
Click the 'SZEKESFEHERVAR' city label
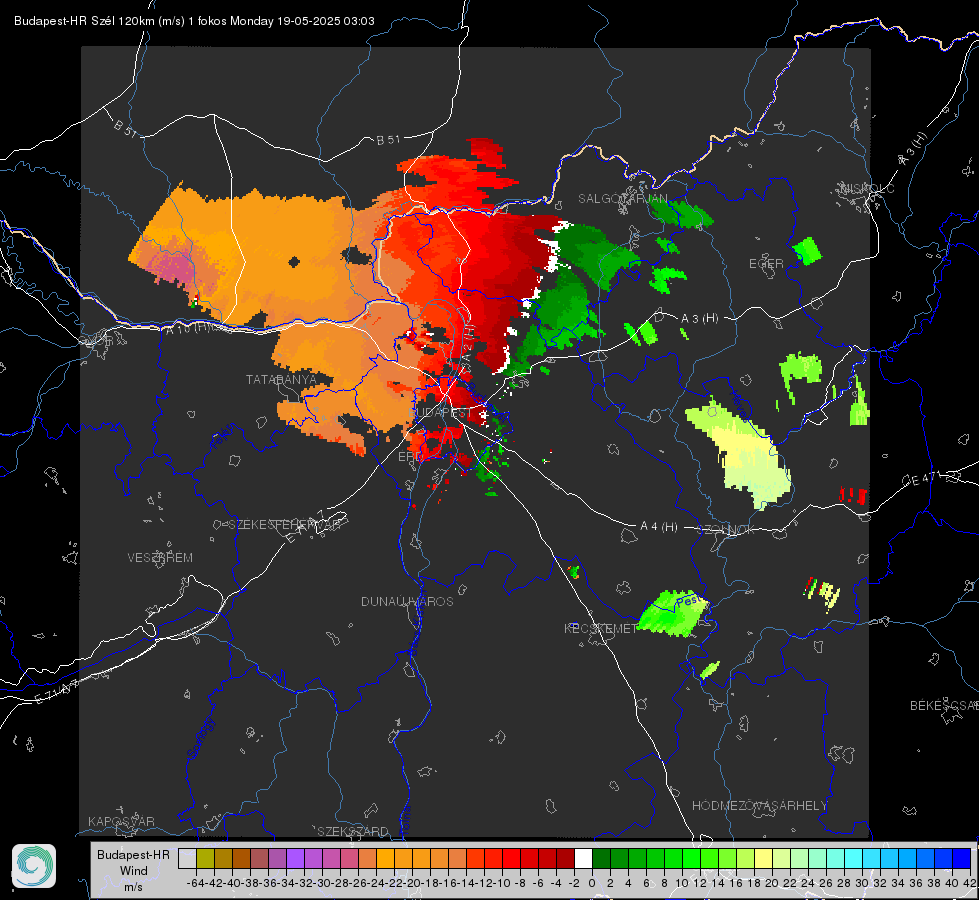285,525
